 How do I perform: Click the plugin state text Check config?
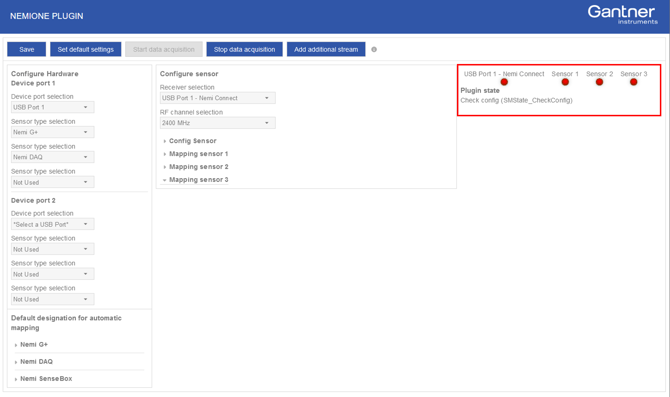coord(516,100)
